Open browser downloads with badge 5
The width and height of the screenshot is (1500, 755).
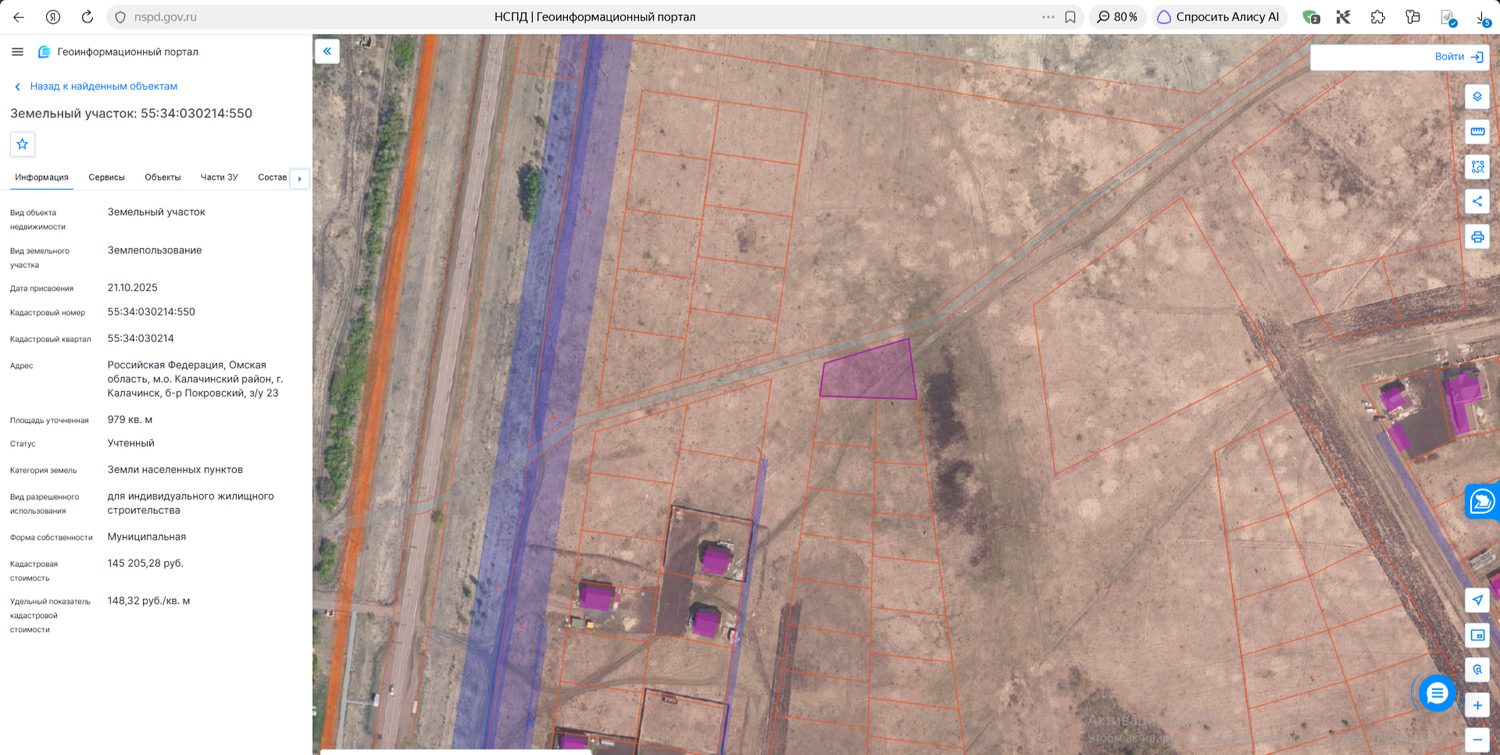tap(1481, 17)
